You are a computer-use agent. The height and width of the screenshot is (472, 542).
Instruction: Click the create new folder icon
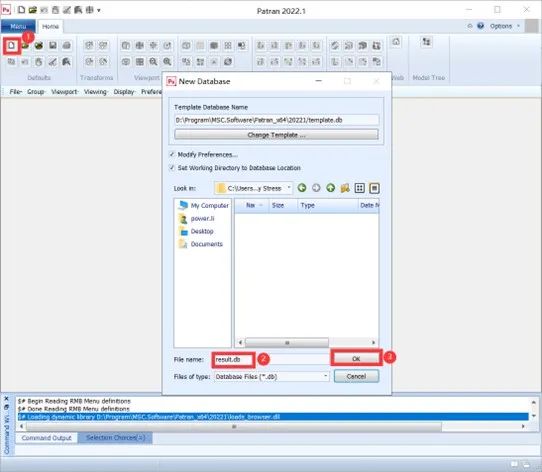[345, 188]
